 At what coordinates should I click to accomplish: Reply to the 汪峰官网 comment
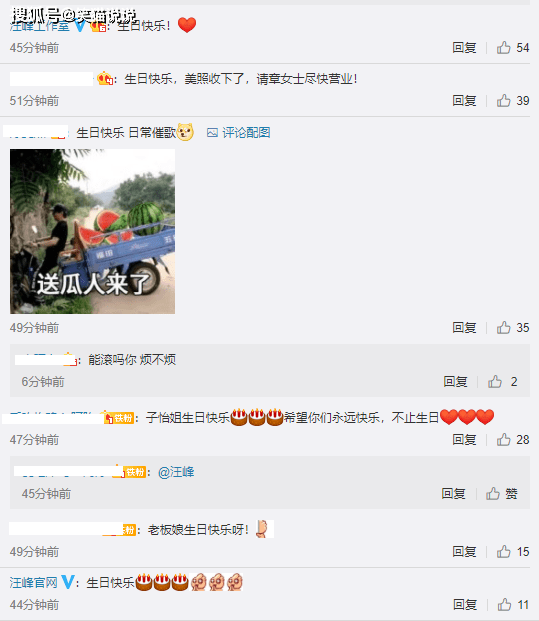465,605
